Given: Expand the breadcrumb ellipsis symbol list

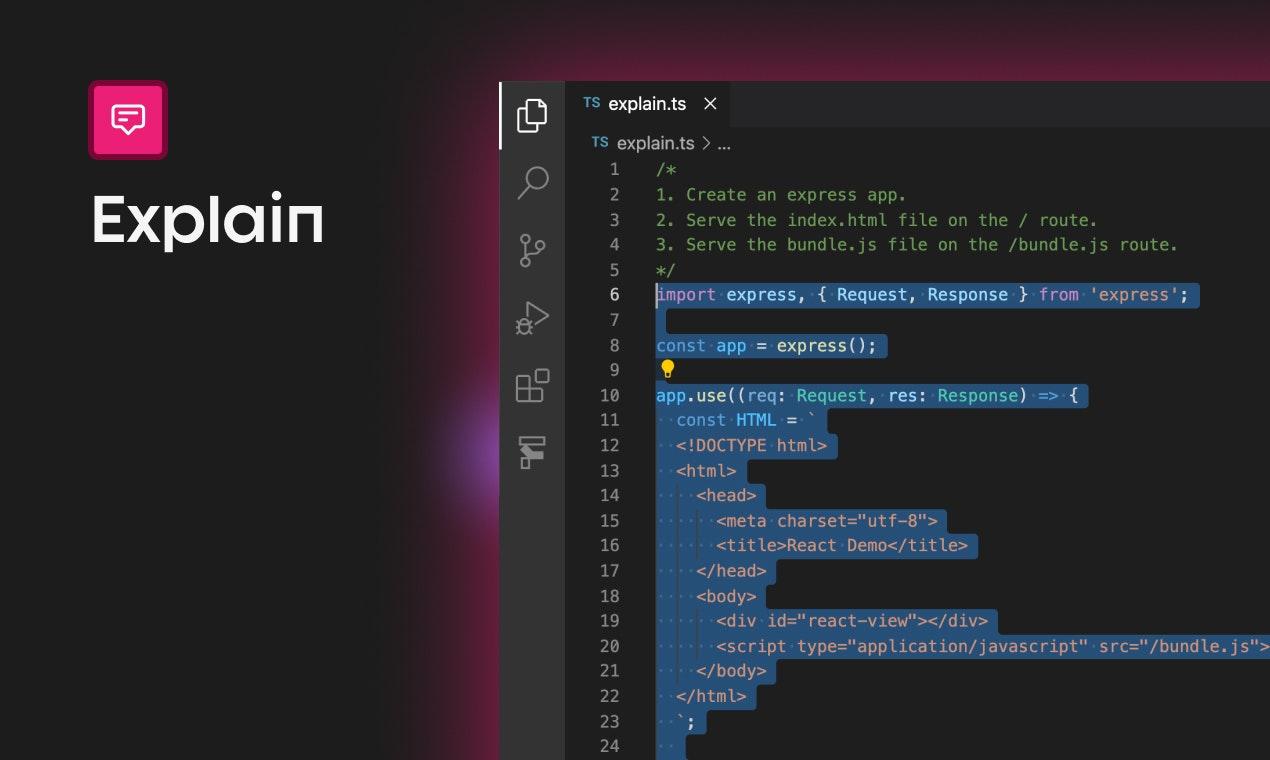Looking at the screenshot, I should pos(724,143).
